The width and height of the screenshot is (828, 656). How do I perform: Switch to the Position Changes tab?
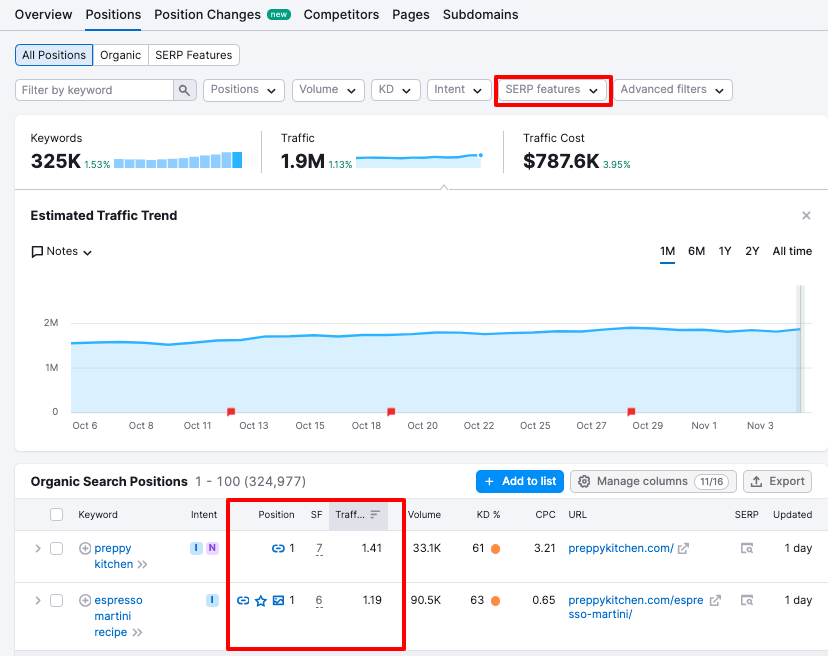[222, 15]
